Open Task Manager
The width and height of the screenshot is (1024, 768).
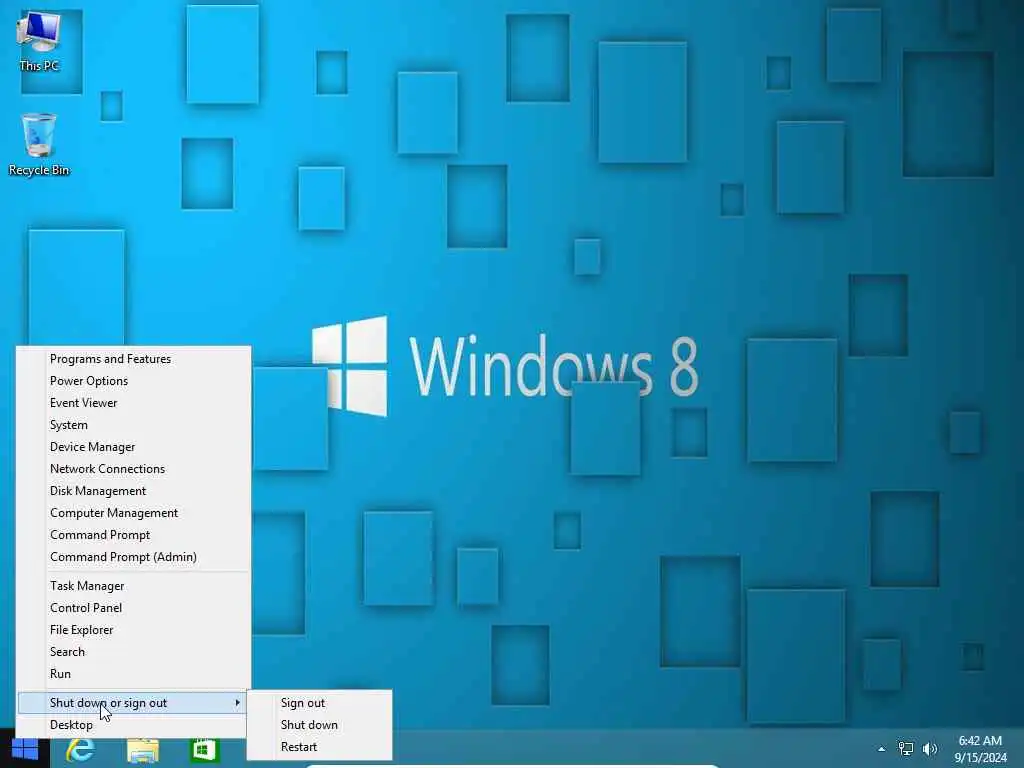click(x=133, y=586)
